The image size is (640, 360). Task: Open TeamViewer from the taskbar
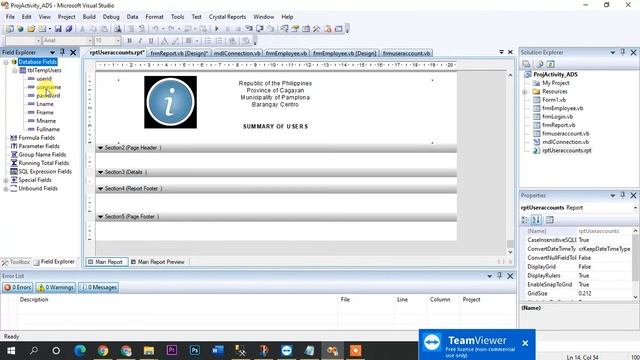pyautogui.click(x=287, y=351)
